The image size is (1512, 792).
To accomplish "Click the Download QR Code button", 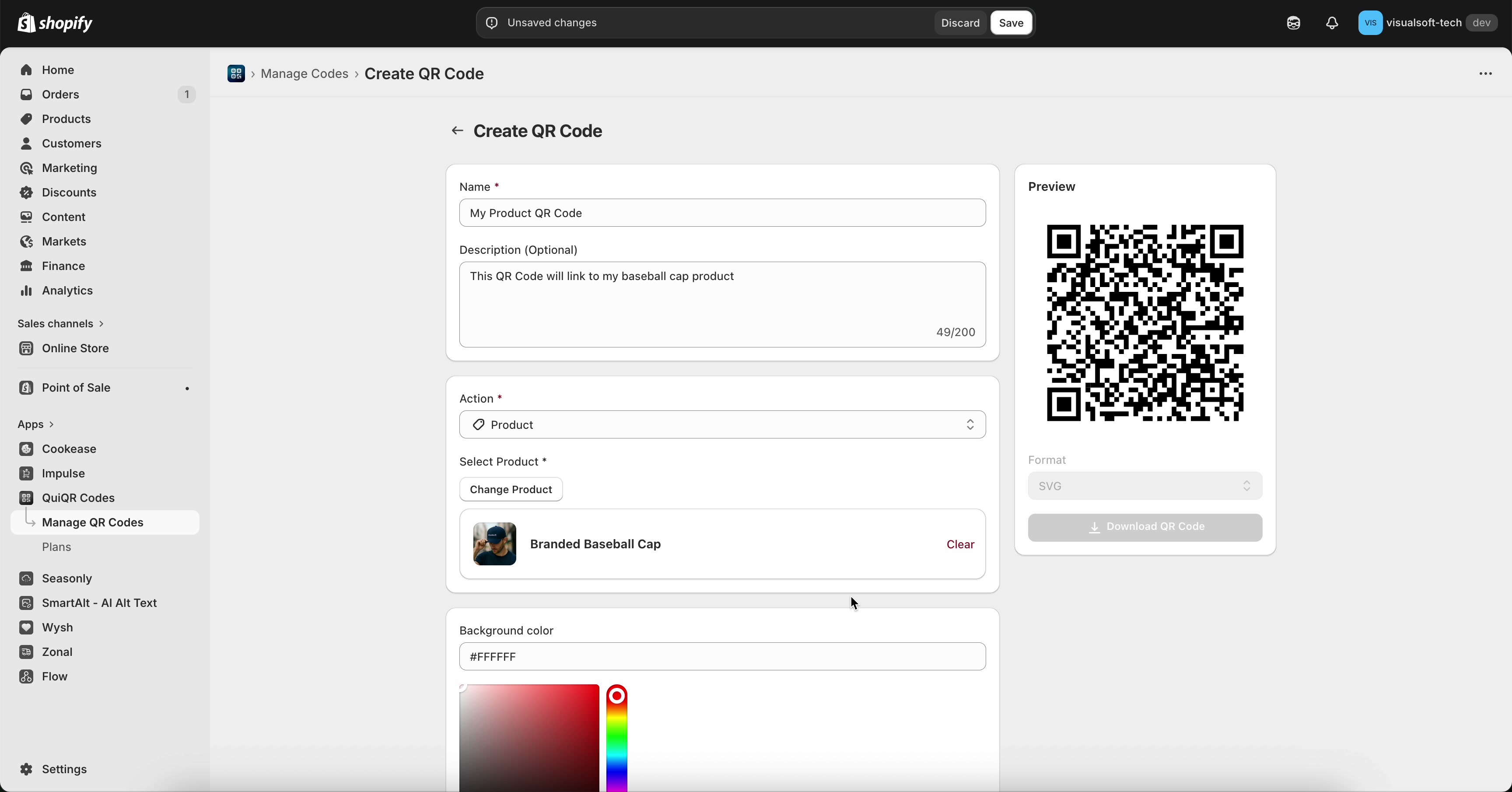I will (x=1144, y=527).
